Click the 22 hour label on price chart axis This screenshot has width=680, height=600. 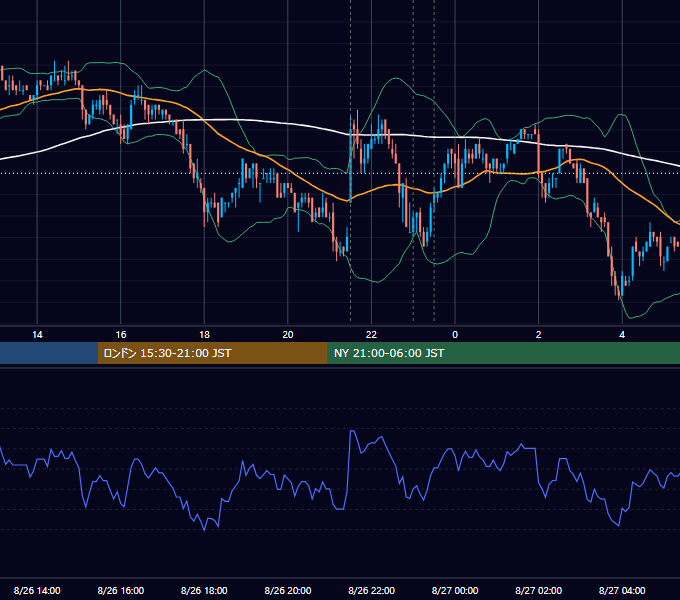click(371, 335)
